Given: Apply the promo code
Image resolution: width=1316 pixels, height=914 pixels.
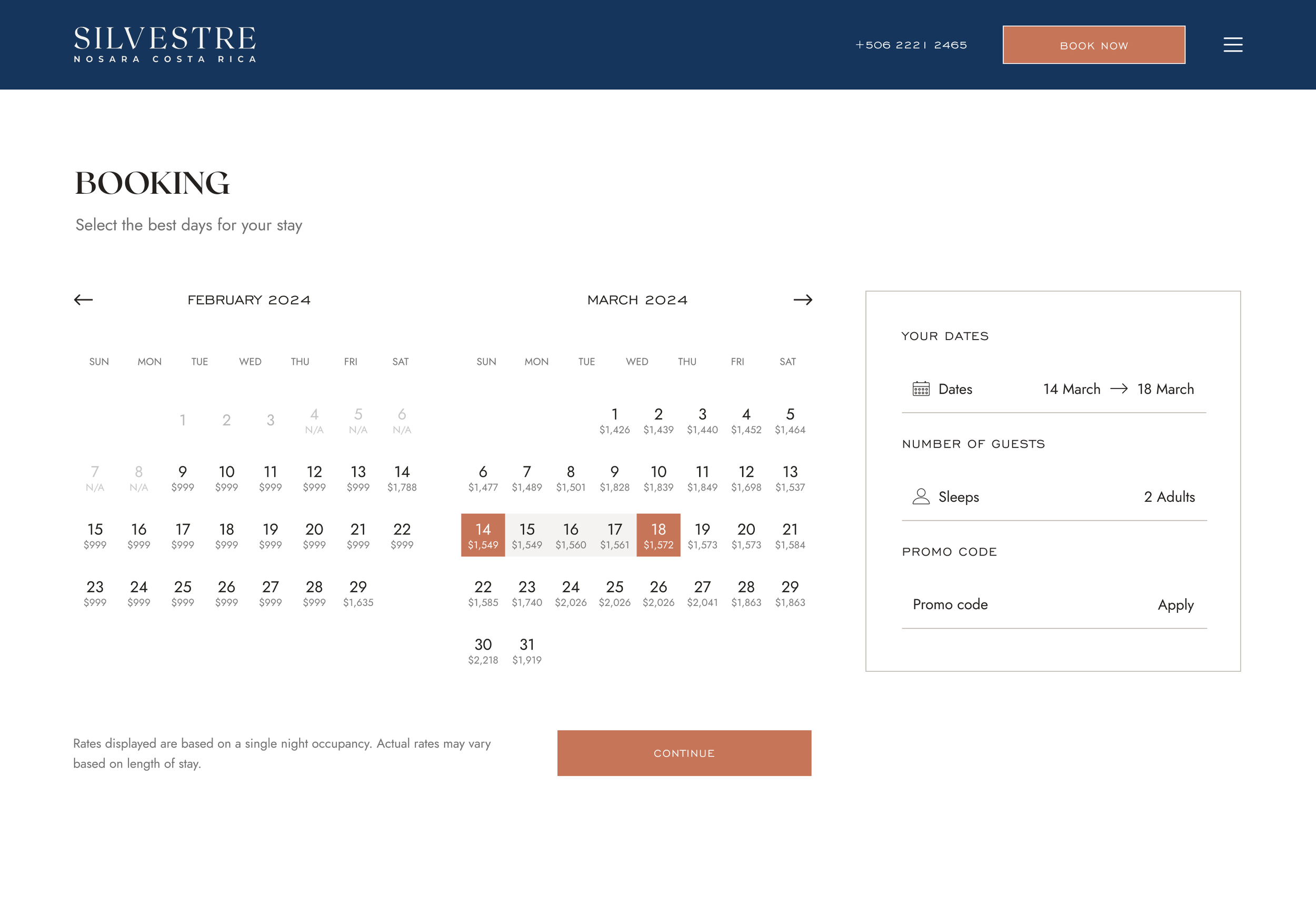Looking at the screenshot, I should [1175, 605].
